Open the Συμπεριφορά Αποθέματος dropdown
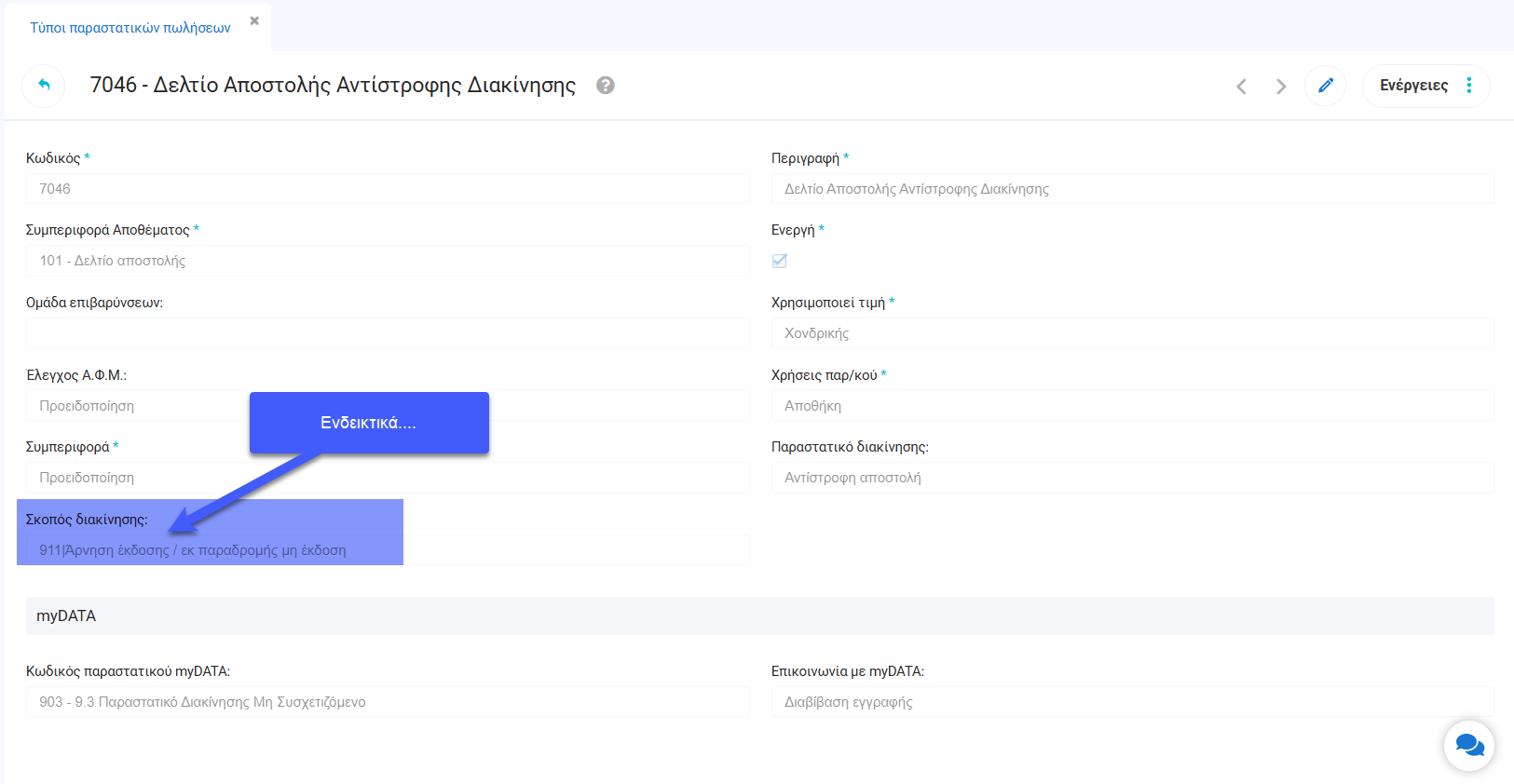Viewport: 1514px width, 784px height. point(387,261)
